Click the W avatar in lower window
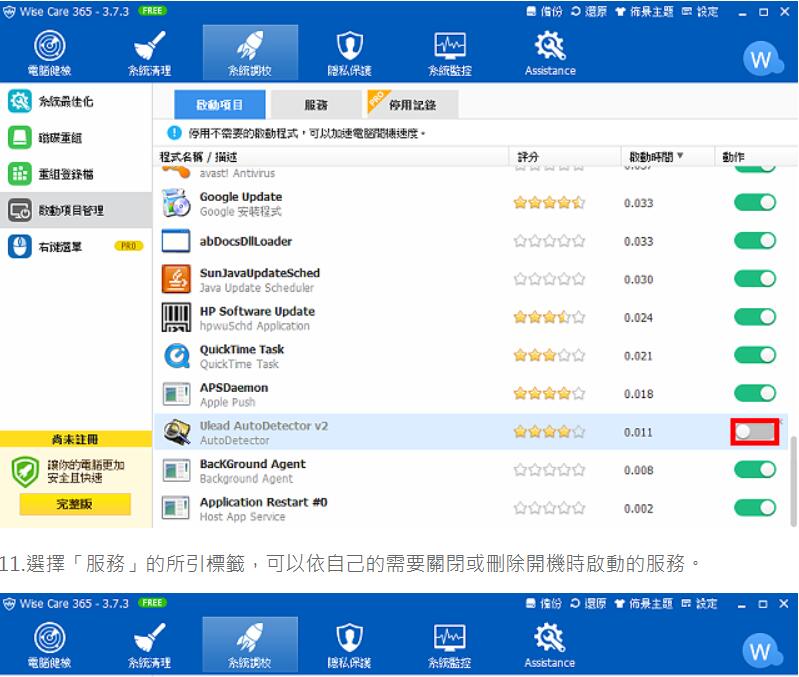This screenshot has height=677, width=799. coord(760,652)
